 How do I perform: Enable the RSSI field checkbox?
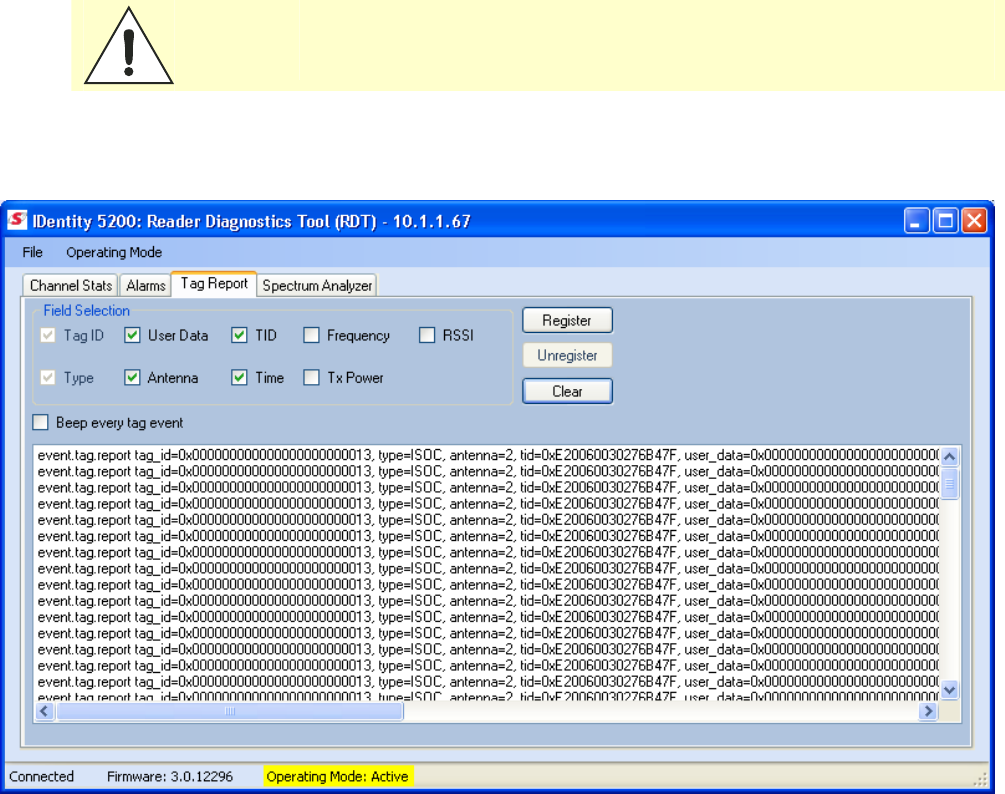click(427, 335)
